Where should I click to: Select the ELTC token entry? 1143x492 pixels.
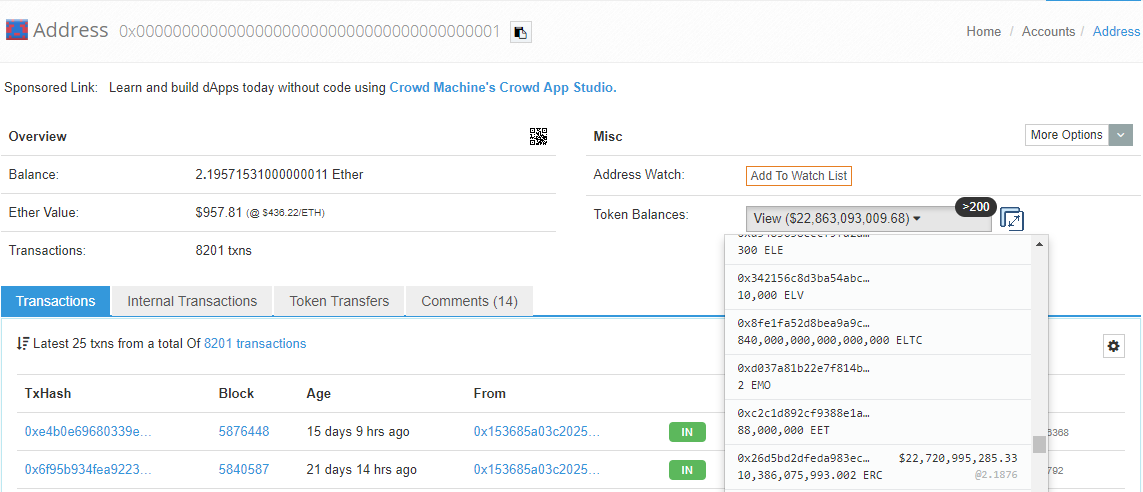pyautogui.click(x=877, y=332)
